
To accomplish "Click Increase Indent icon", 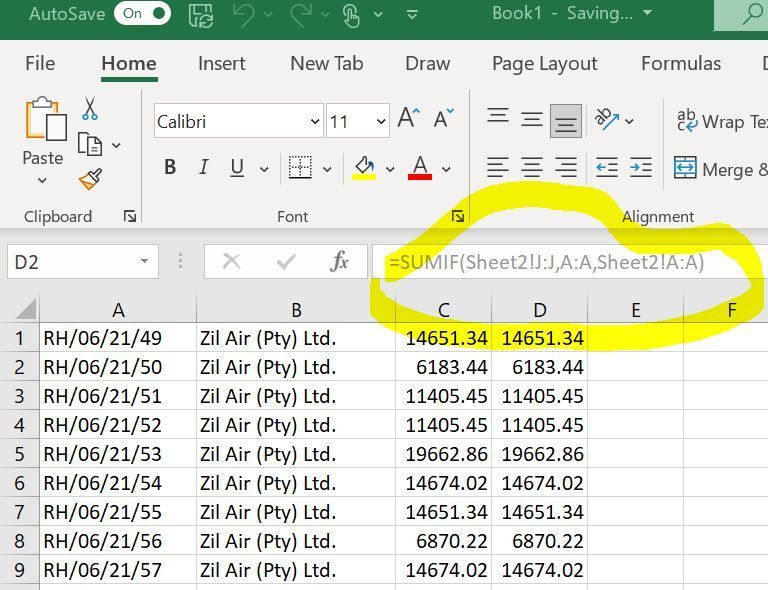I will pos(641,167).
